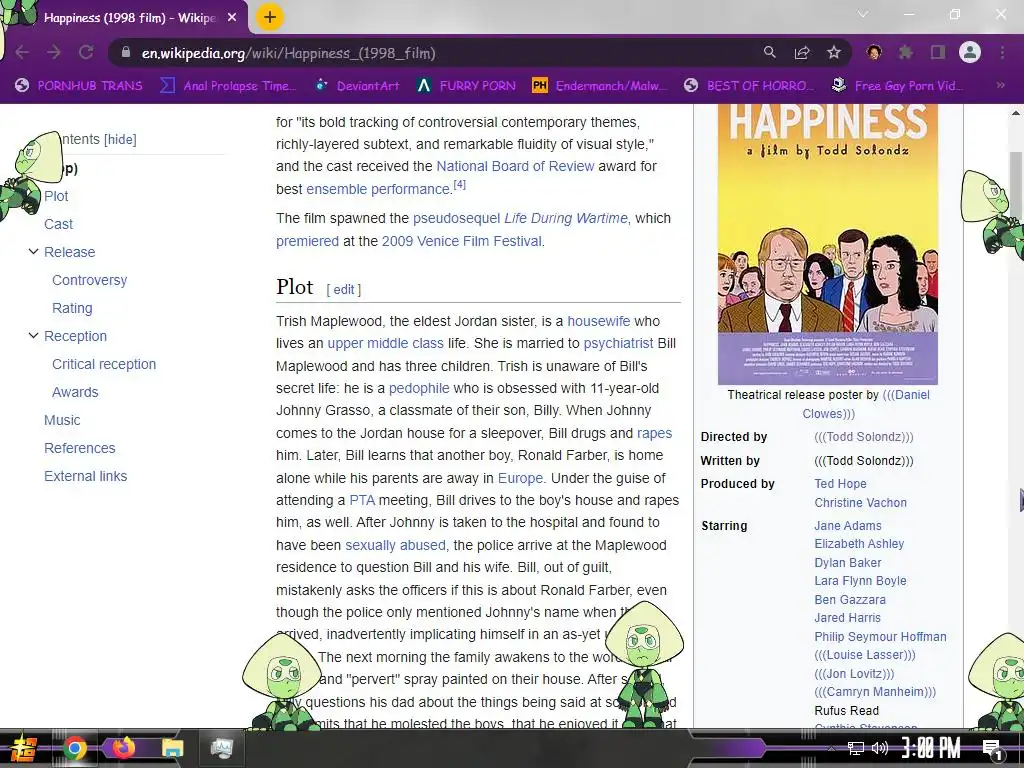Open the Philip Seymour Hoffman cast link
This screenshot has width=1024, height=768.
coord(880,637)
